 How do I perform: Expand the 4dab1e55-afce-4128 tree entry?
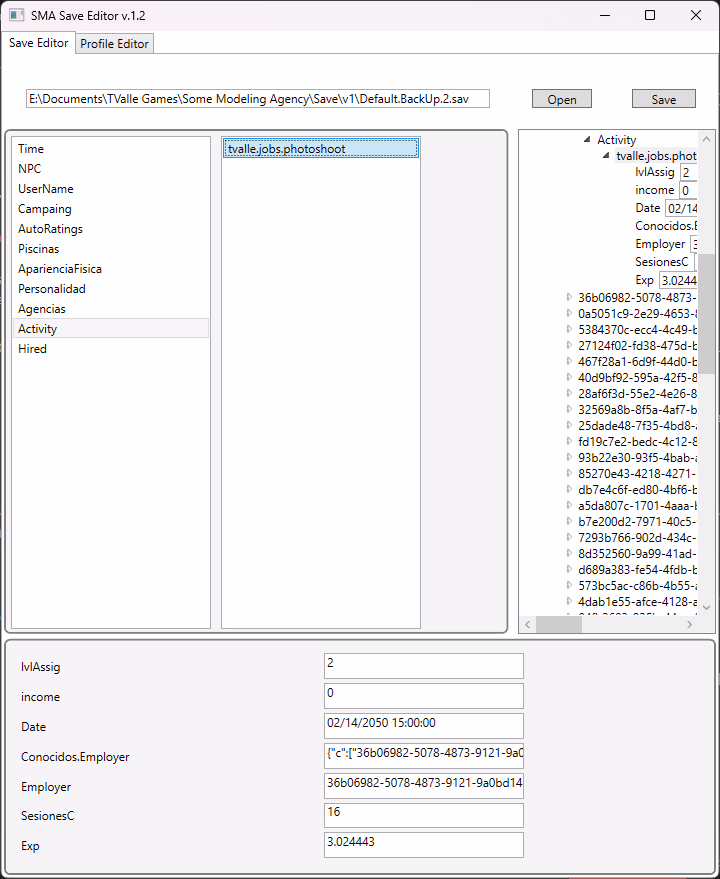pyautogui.click(x=570, y=602)
